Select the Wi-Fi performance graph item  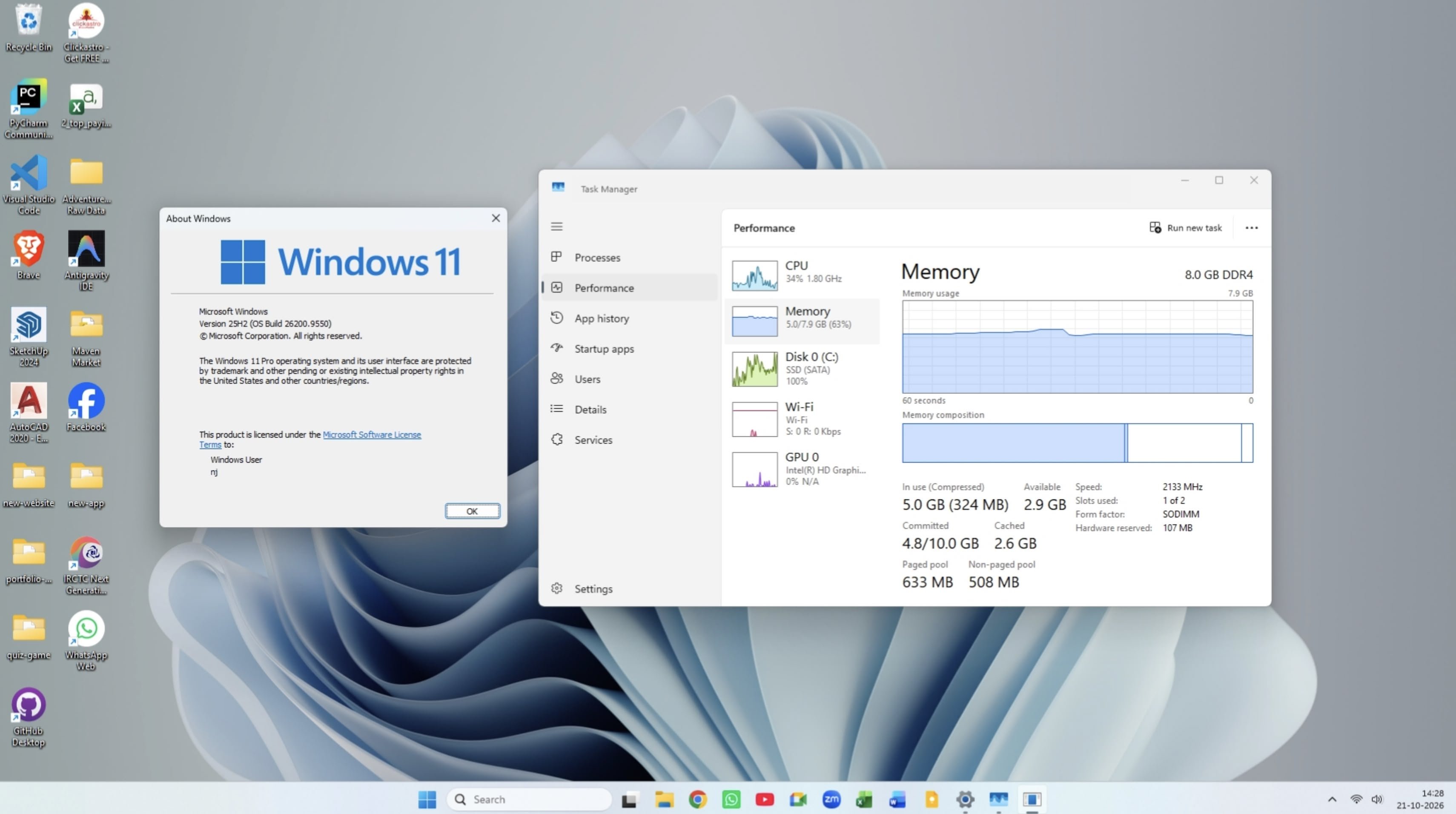tap(802, 419)
